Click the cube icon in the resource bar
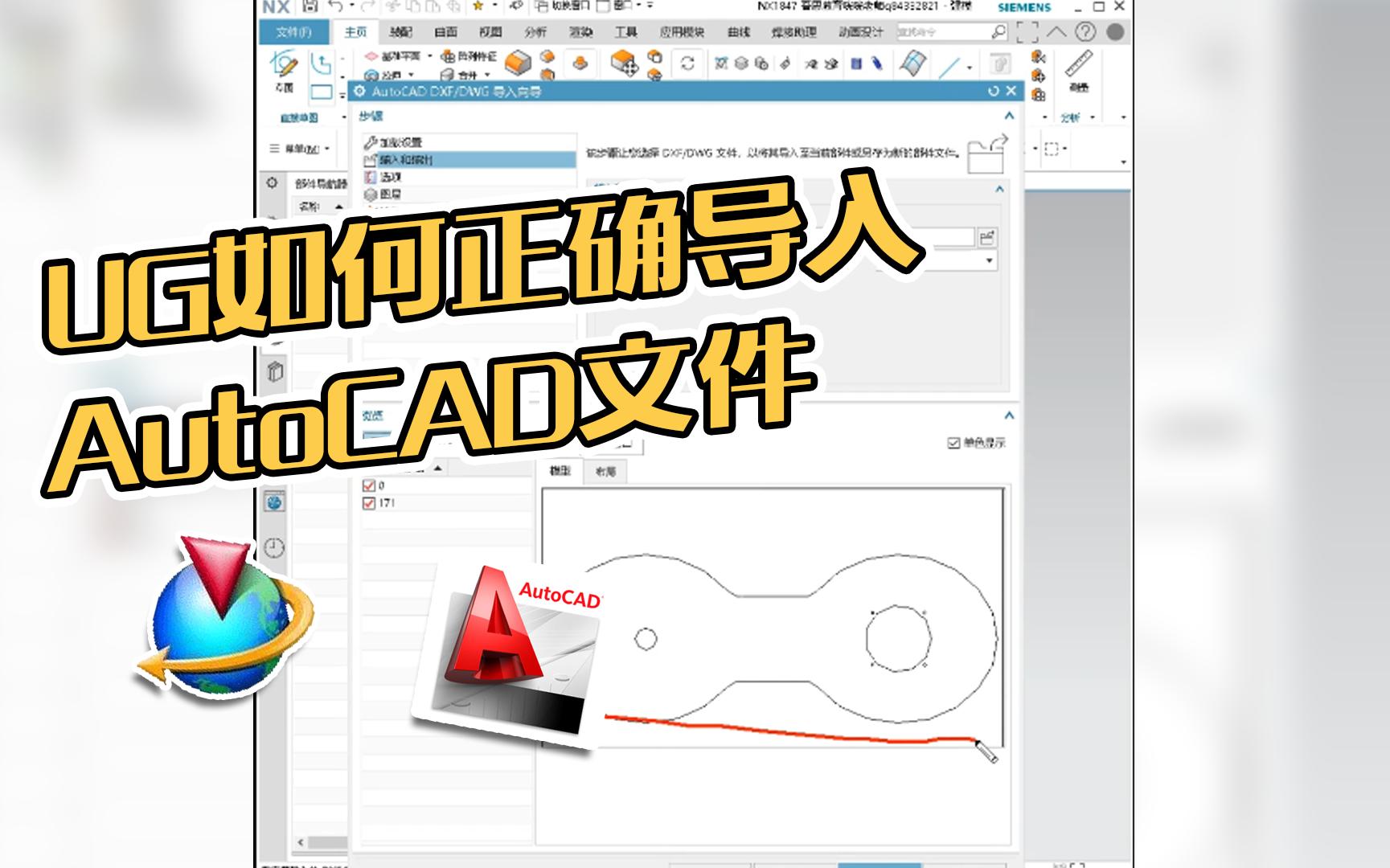Screen dimensions: 1390x868 (x=275, y=371)
